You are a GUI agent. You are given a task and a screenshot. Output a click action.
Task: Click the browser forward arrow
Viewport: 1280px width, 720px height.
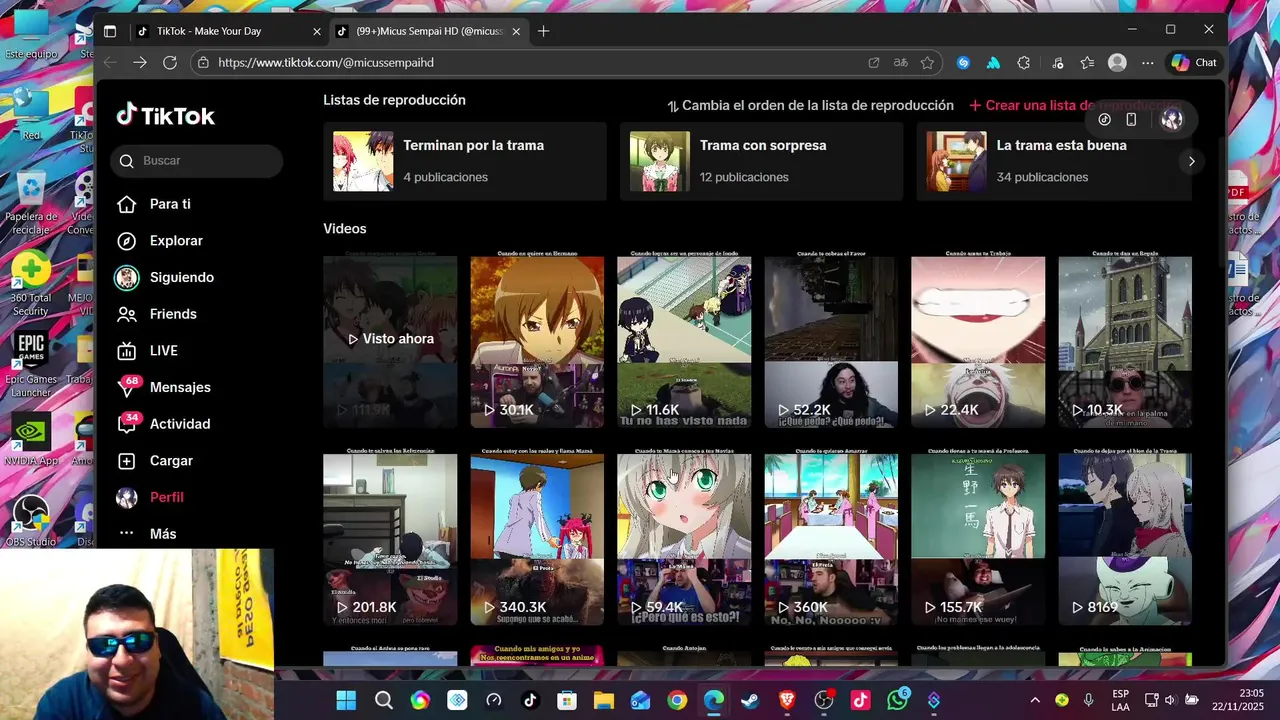pos(140,62)
